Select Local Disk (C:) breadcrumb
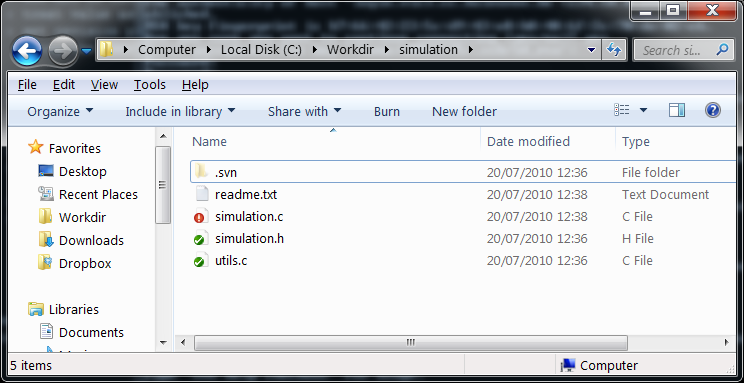 coord(261,49)
